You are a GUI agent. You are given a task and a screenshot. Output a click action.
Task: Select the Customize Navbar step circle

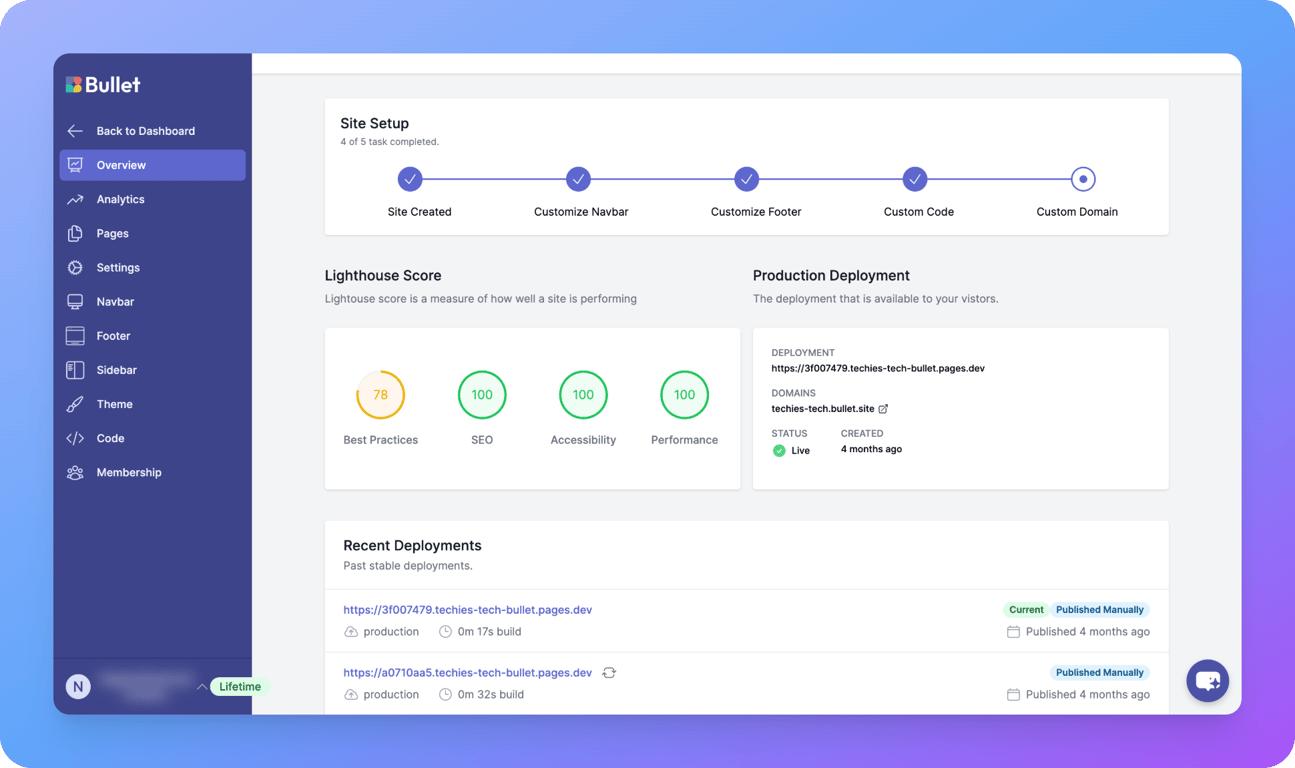pos(578,179)
